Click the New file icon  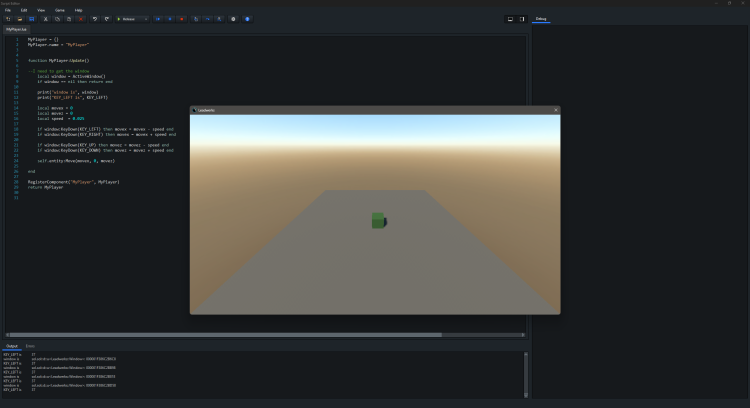point(8,19)
